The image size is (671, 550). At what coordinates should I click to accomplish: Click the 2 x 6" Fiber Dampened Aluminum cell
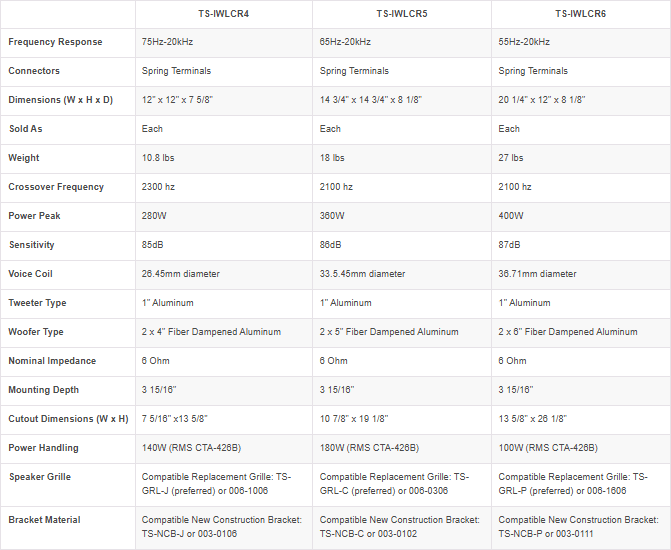point(567,332)
